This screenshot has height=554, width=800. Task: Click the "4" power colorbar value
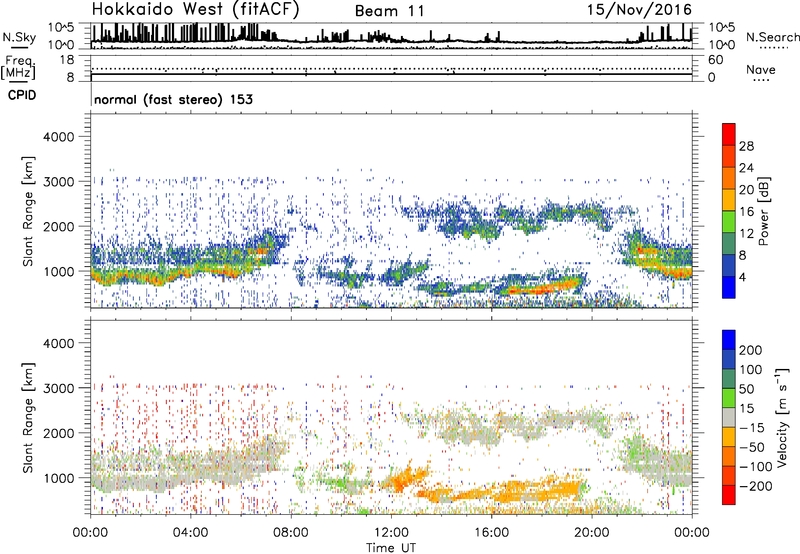coord(742,277)
